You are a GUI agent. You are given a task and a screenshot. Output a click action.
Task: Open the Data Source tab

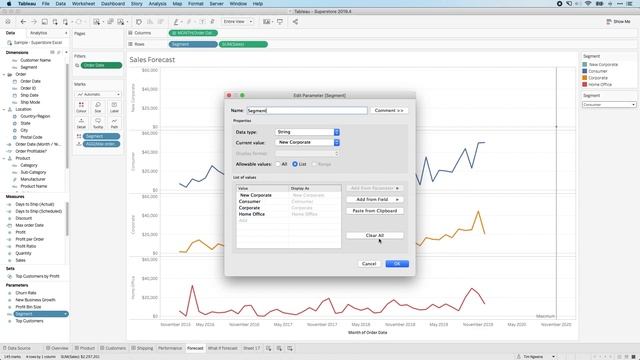pyautogui.click(x=16, y=348)
